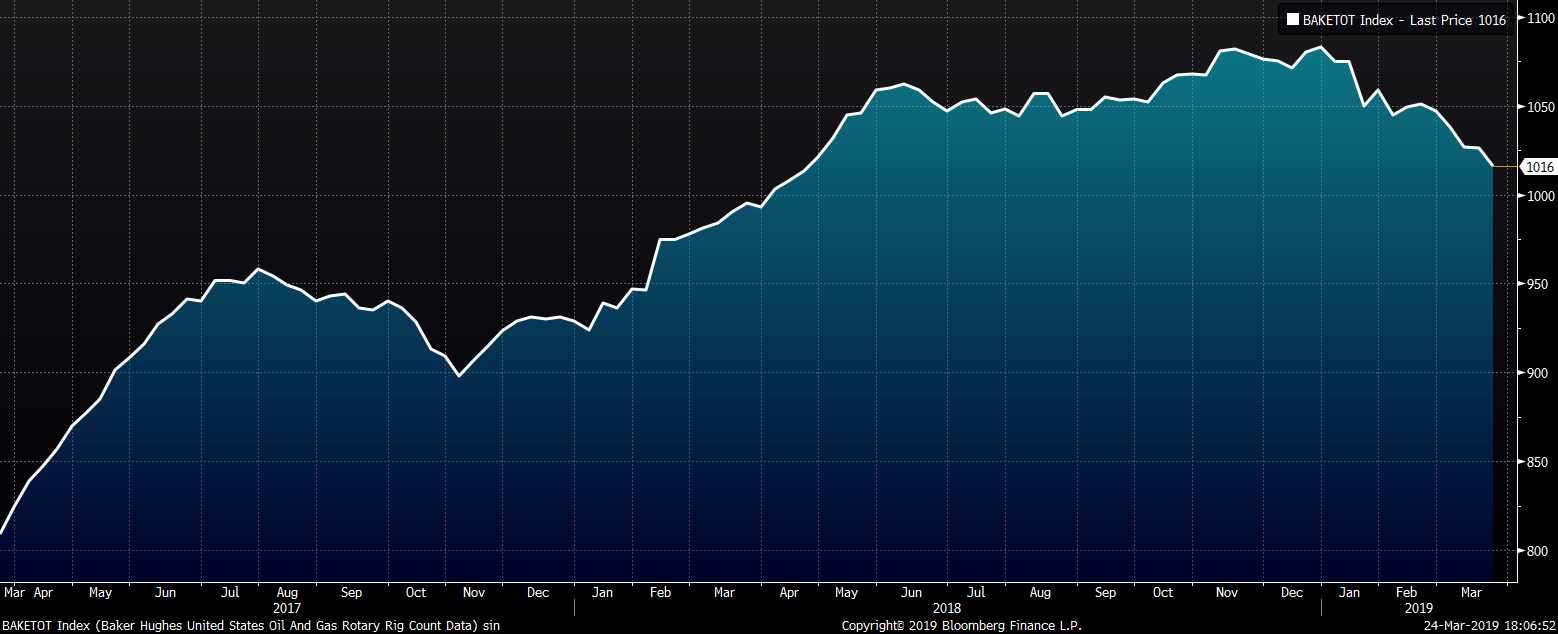Click the 900 y-axis label
Viewport: 1558px width, 634px height.
[1537, 373]
